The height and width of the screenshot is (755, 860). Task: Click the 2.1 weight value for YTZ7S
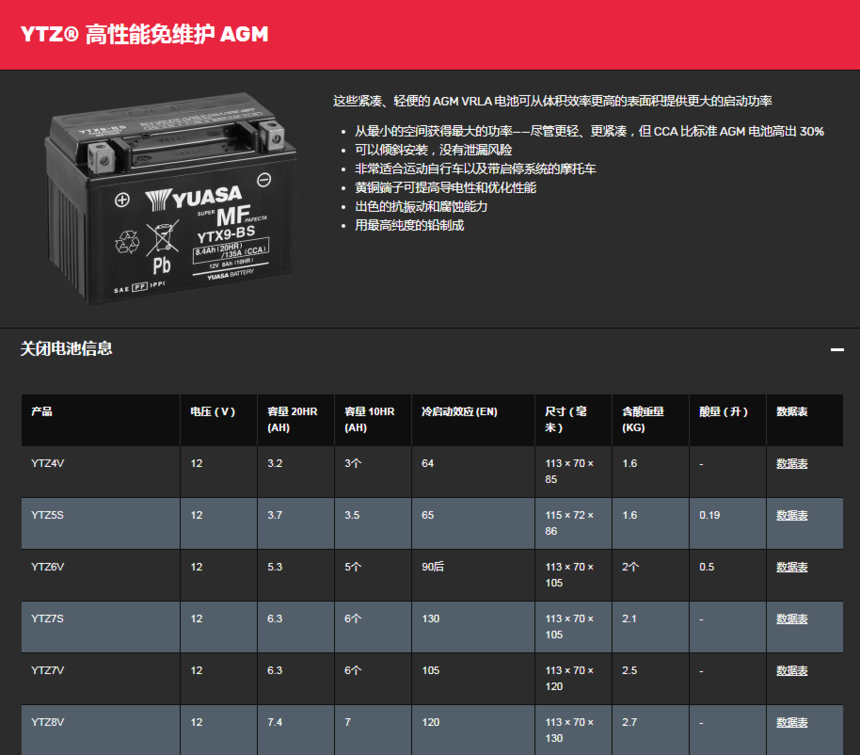pyautogui.click(x=629, y=618)
